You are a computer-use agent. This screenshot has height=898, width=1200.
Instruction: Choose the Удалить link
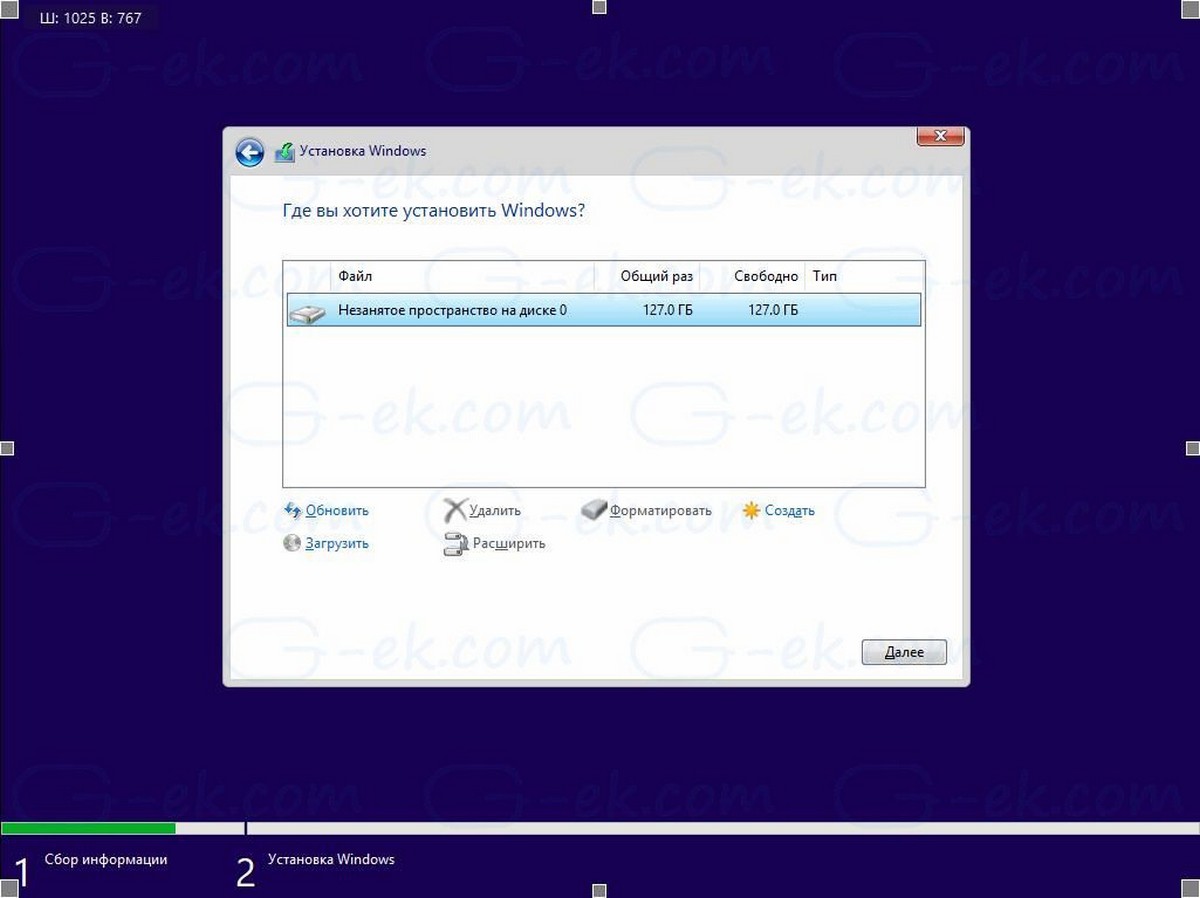coord(495,510)
